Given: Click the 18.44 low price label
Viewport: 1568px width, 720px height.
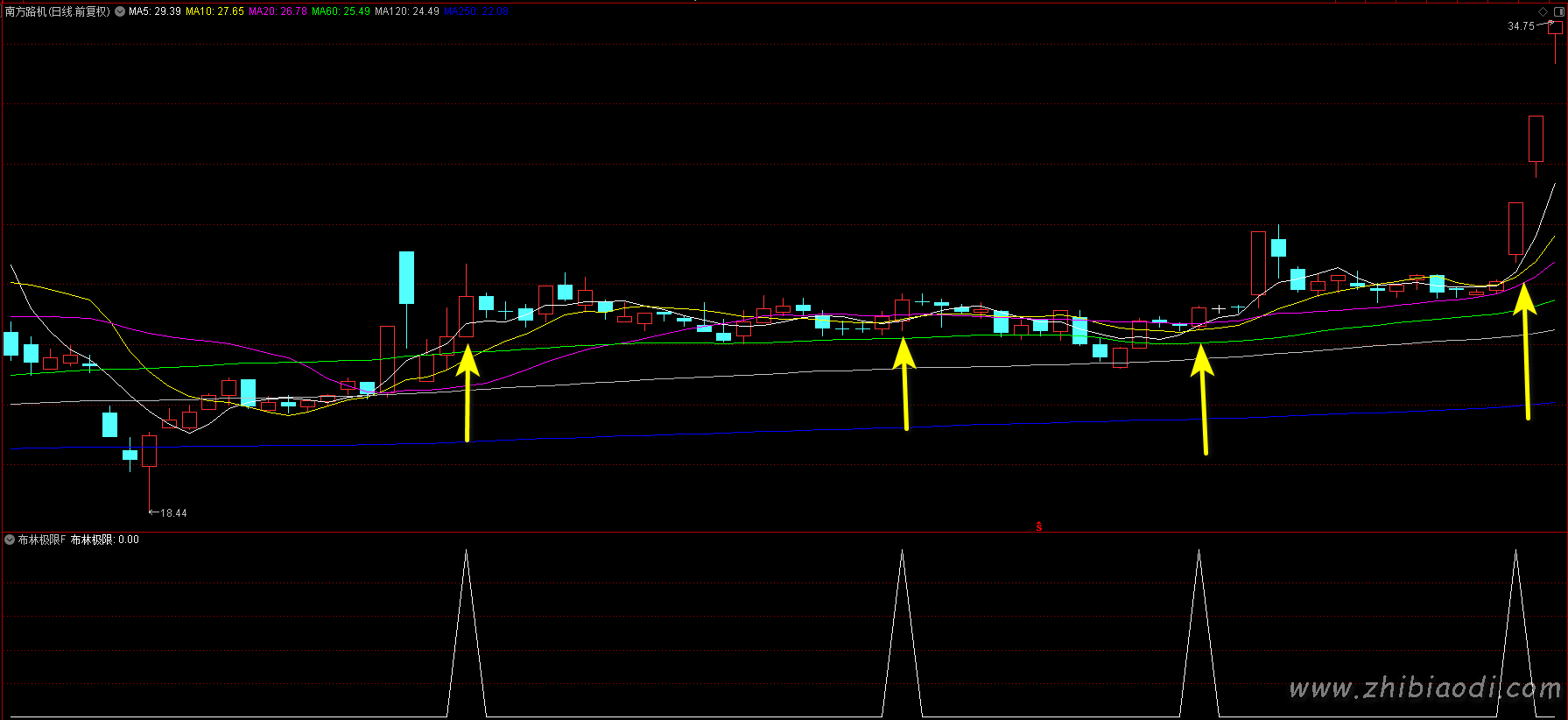Looking at the screenshot, I should tap(173, 513).
